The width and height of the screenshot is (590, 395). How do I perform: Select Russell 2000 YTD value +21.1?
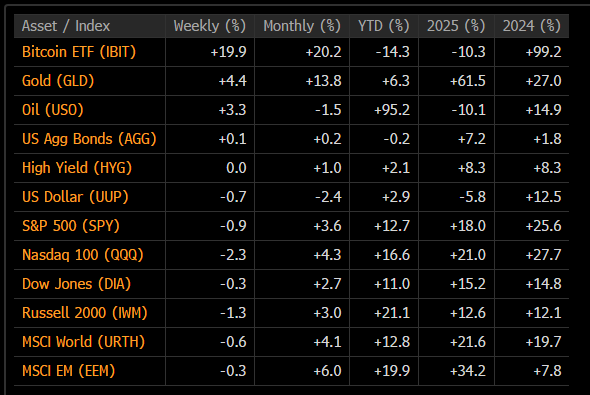392,313
